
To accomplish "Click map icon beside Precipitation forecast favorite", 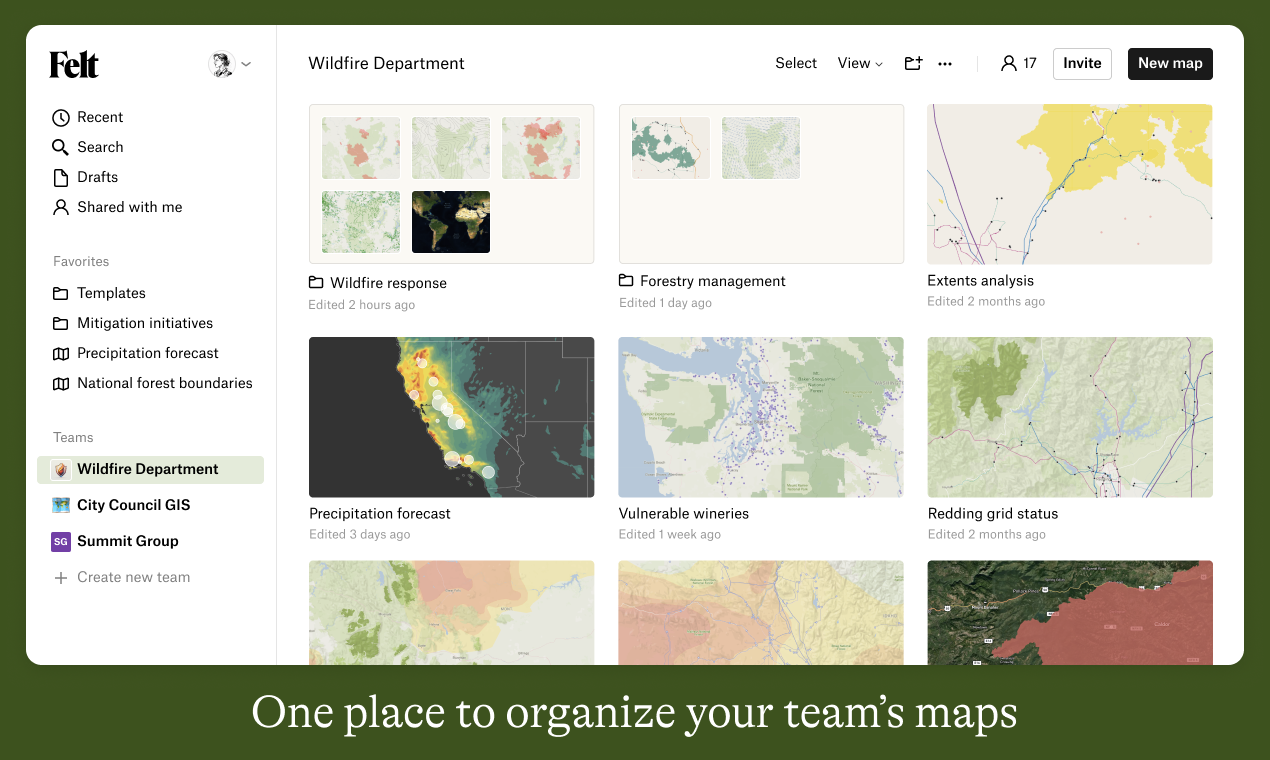I will 61,354.
